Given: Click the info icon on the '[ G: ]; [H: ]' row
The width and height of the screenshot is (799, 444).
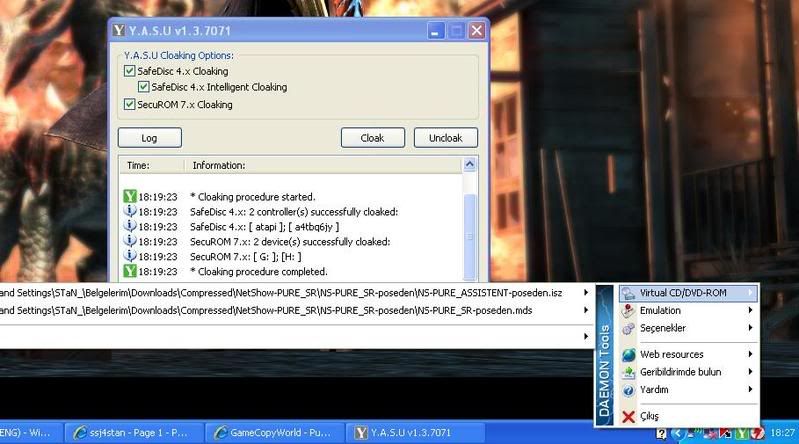Looking at the screenshot, I should click(130, 255).
